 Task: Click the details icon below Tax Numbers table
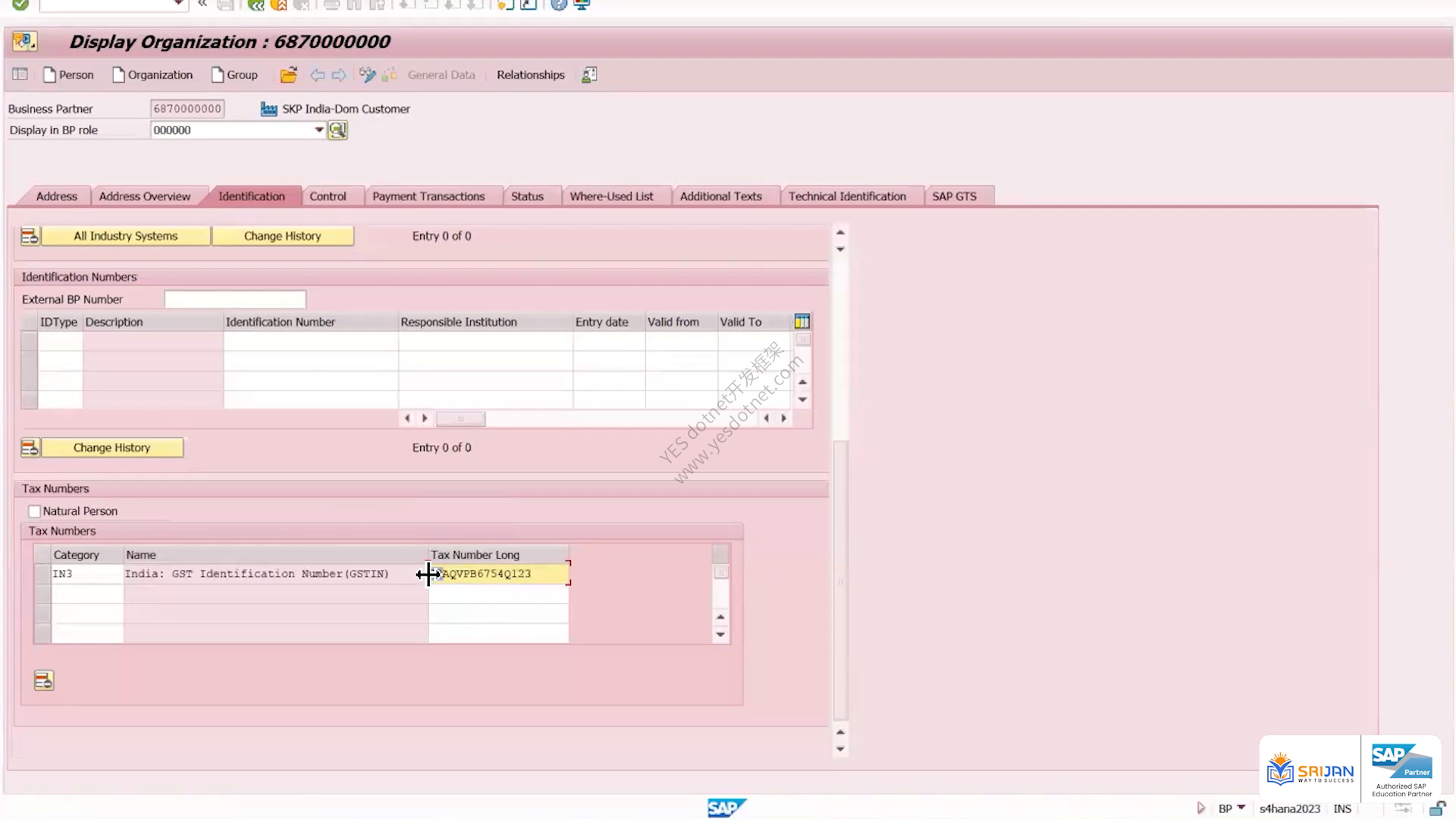click(x=44, y=681)
